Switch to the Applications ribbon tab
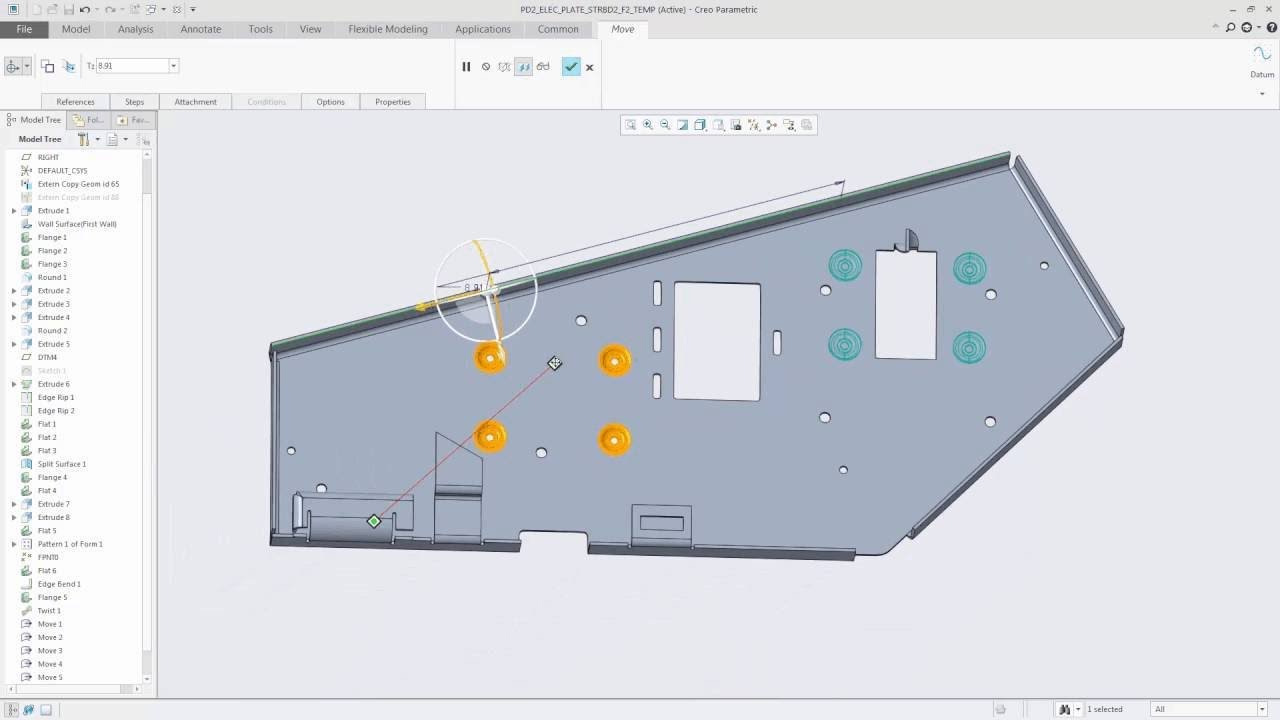Viewport: 1280px width, 720px height. tap(483, 29)
